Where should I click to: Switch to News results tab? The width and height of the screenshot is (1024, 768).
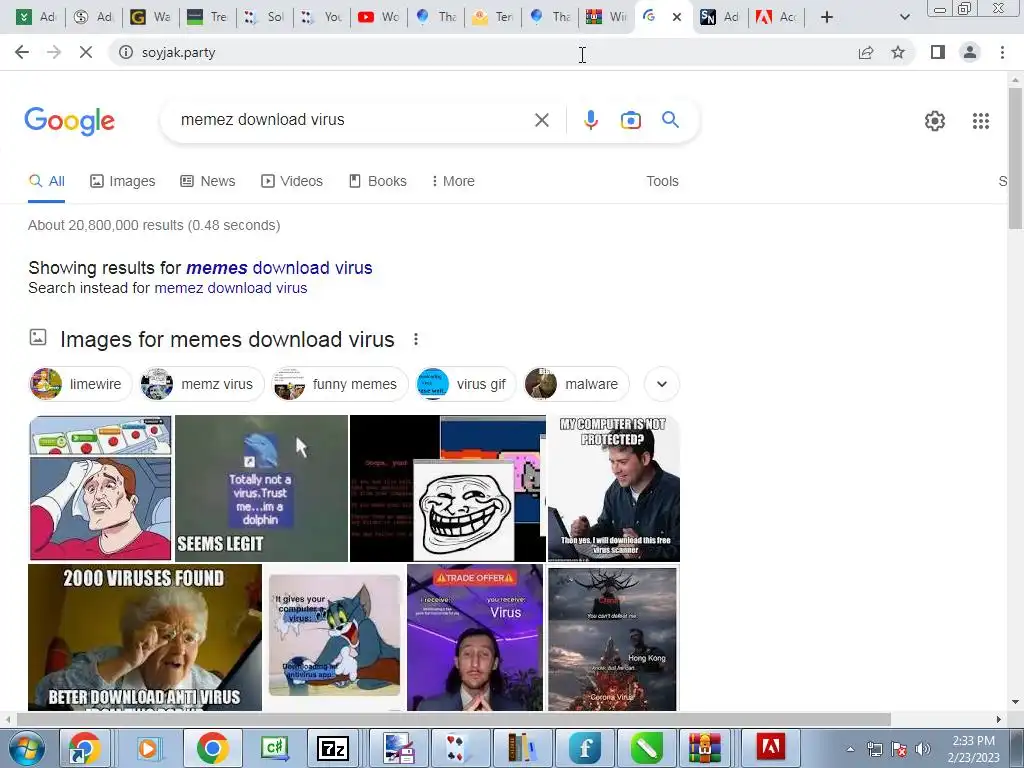click(208, 181)
